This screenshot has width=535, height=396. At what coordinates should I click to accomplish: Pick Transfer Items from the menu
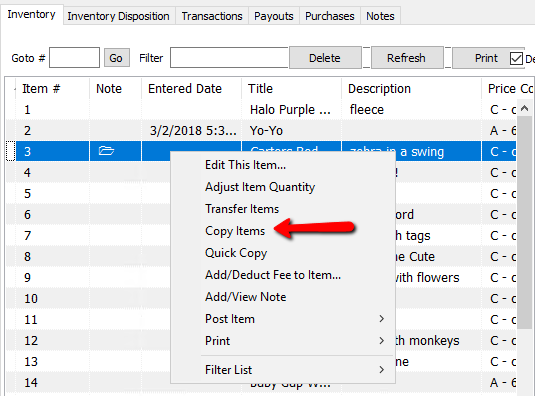(242, 209)
